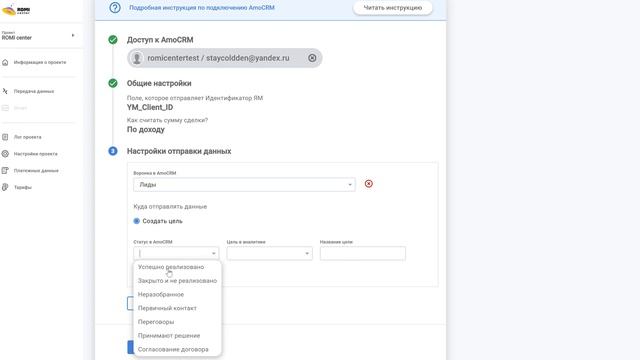
Task: Open Настройки проекта menu item
Action: click(x=36, y=154)
